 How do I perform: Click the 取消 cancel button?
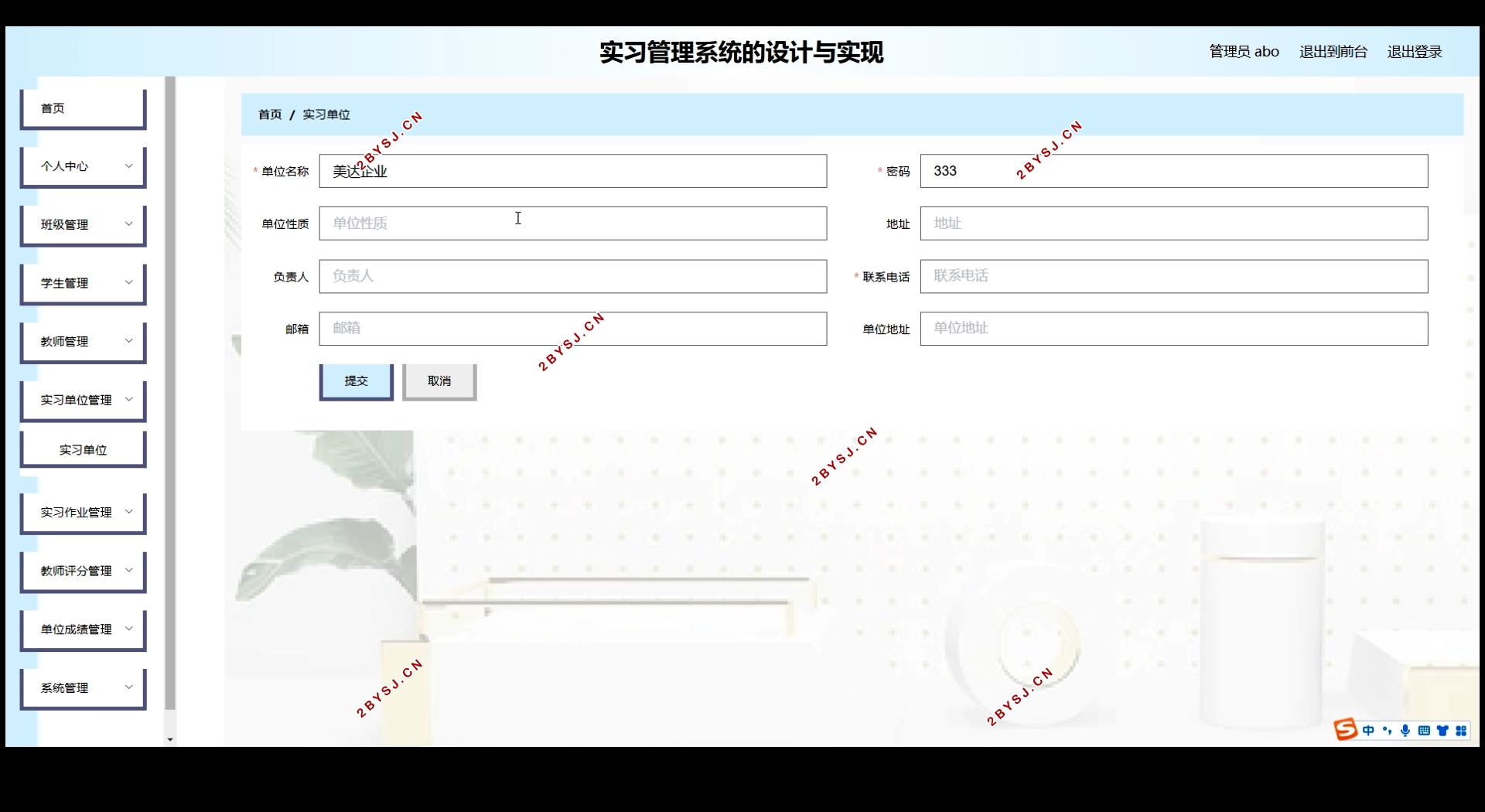pos(439,381)
